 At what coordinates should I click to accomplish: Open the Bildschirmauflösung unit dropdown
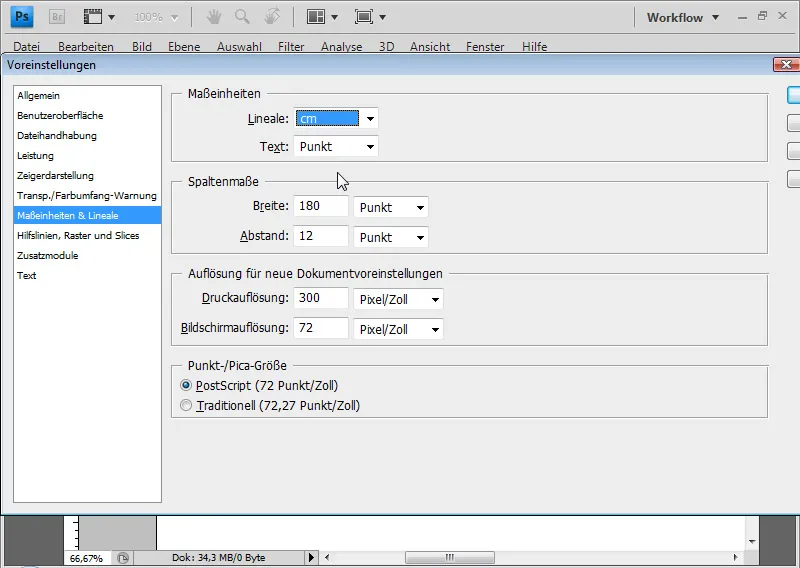[x=398, y=329]
